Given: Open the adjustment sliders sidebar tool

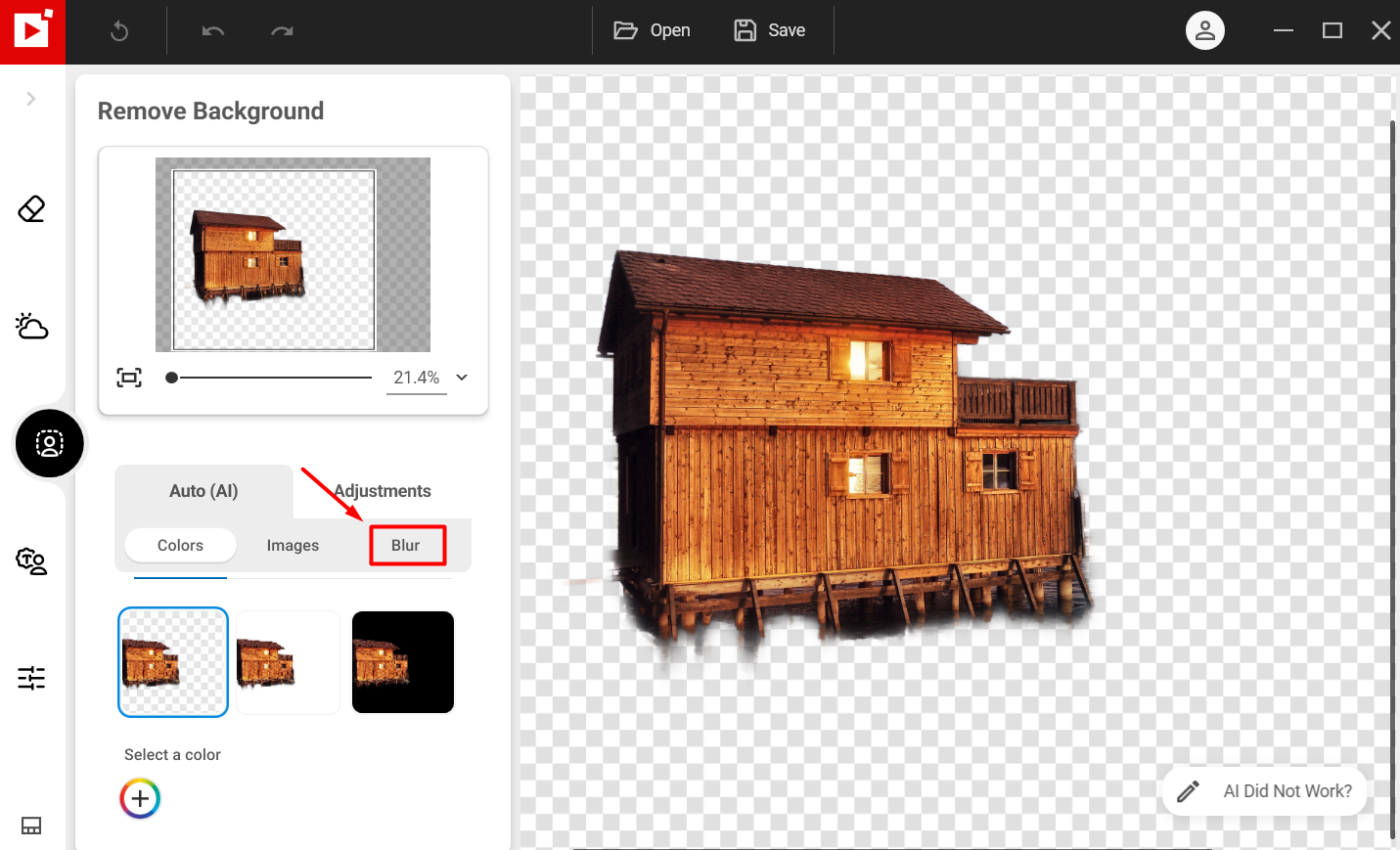Looking at the screenshot, I should (31, 678).
